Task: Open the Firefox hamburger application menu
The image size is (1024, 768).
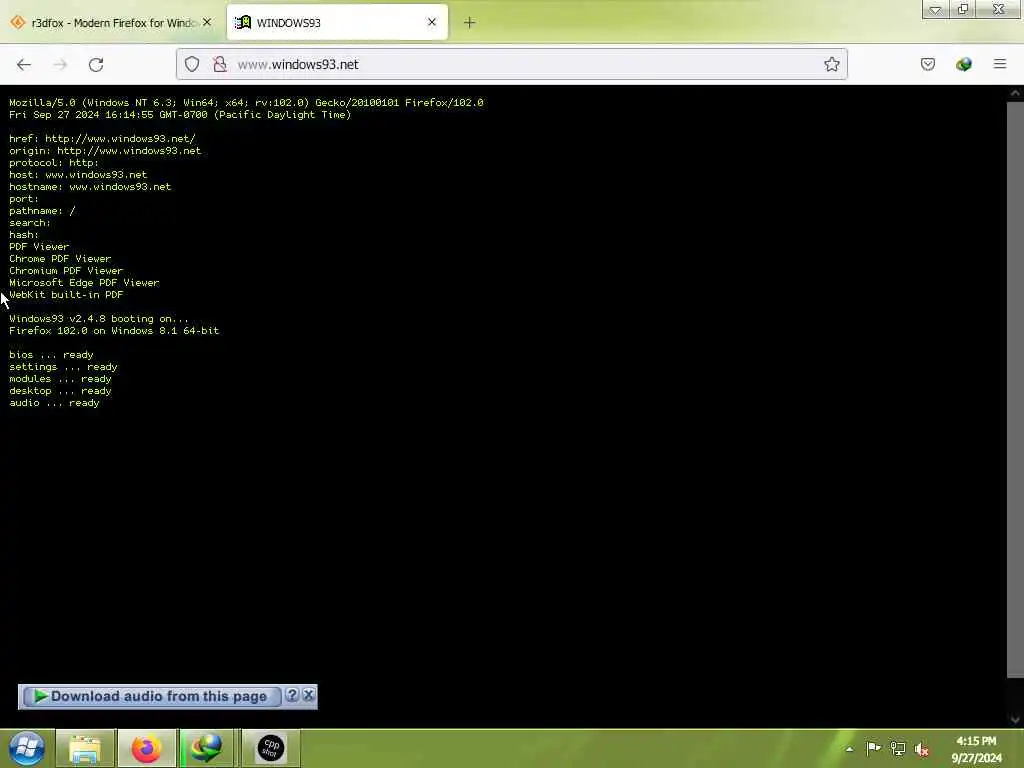Action: 1000,64
